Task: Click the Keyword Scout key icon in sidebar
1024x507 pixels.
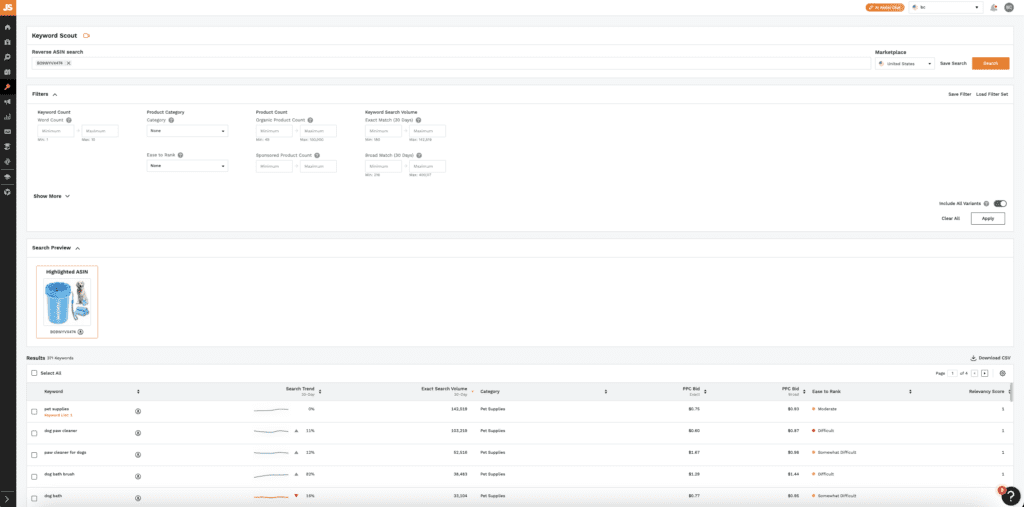Action: click(x=7, y=86)
